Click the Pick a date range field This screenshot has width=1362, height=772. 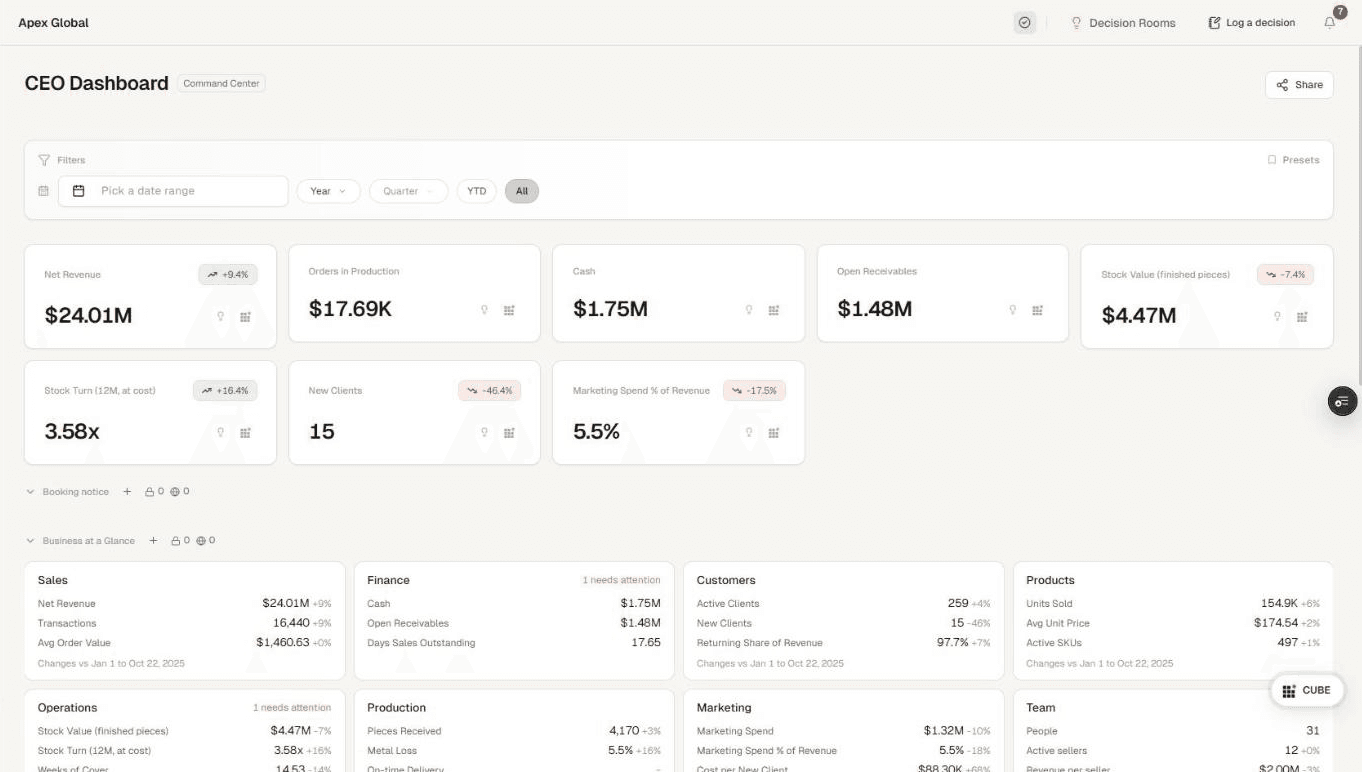pyautogui.click(x=173, y=191)
